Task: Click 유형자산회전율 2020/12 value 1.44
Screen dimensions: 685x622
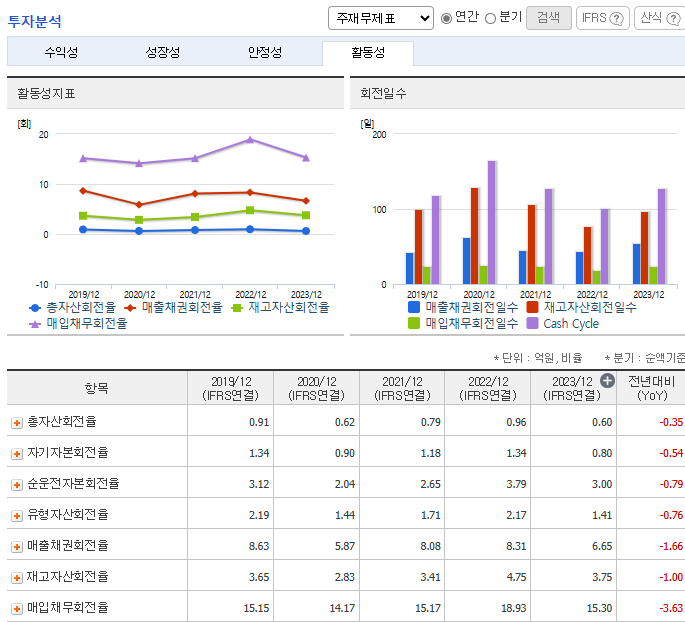Action: (x=345, y=515)
